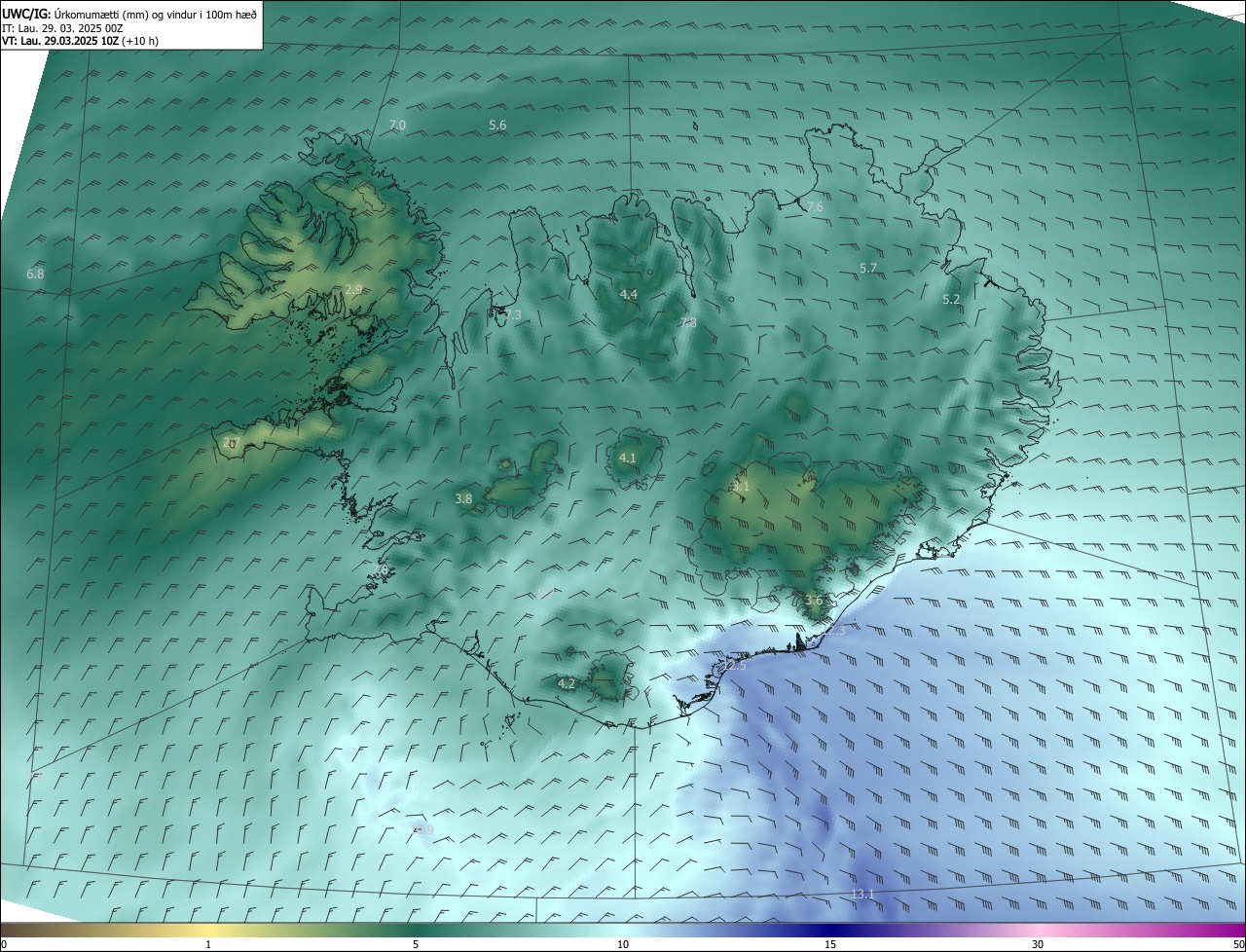Image resolution: width=1246 pixels, height=952 pixels.
Task: Select the 5.6 value label
Action: click(497, 126)
